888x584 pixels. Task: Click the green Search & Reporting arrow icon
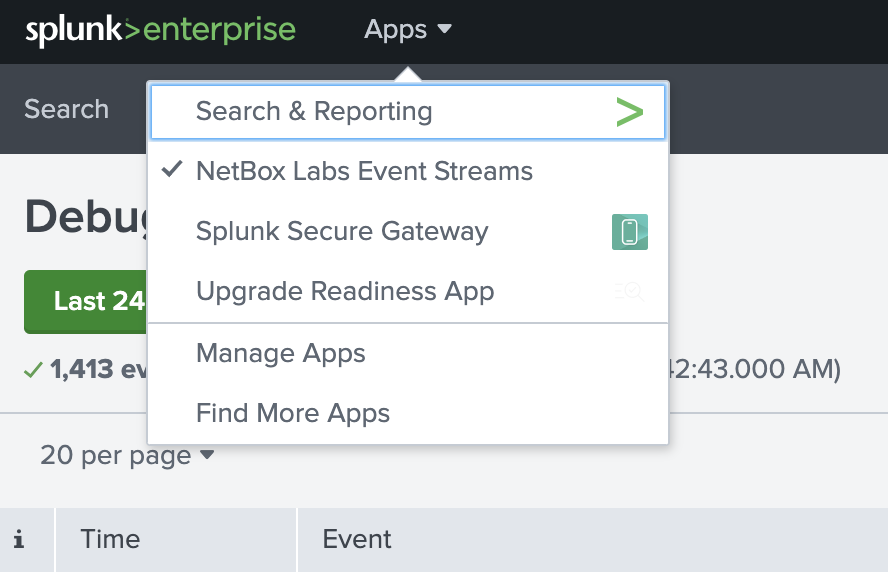tap(630, 112)
